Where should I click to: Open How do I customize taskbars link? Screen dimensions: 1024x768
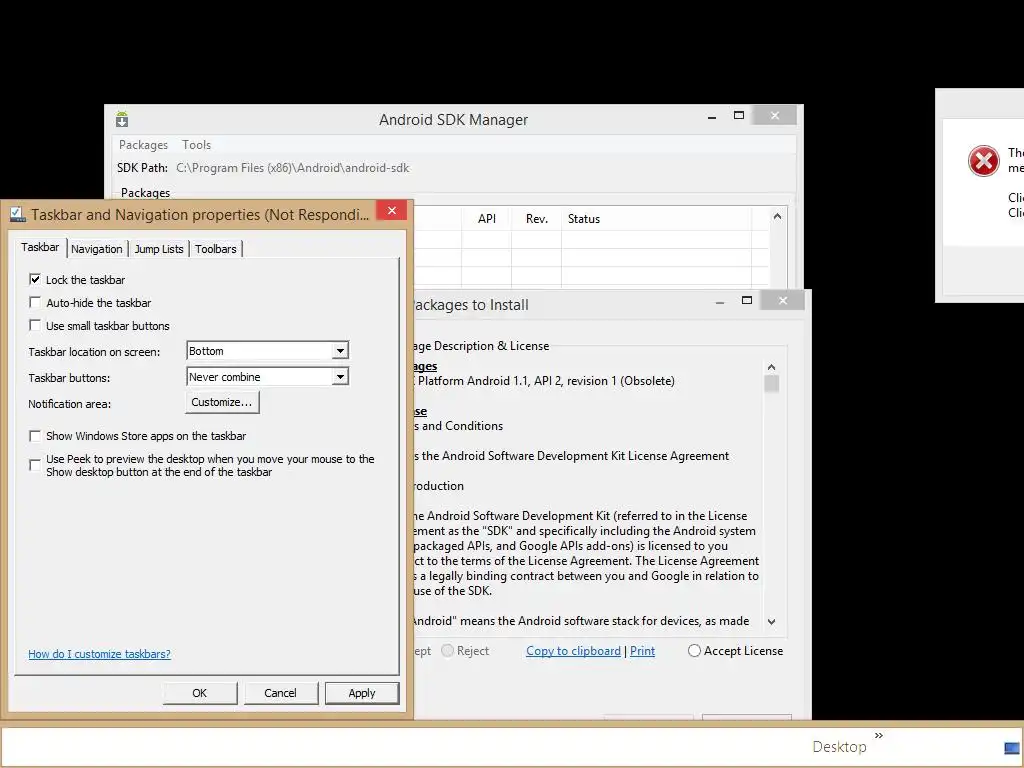pyautogui.click(x=99, y=654)
